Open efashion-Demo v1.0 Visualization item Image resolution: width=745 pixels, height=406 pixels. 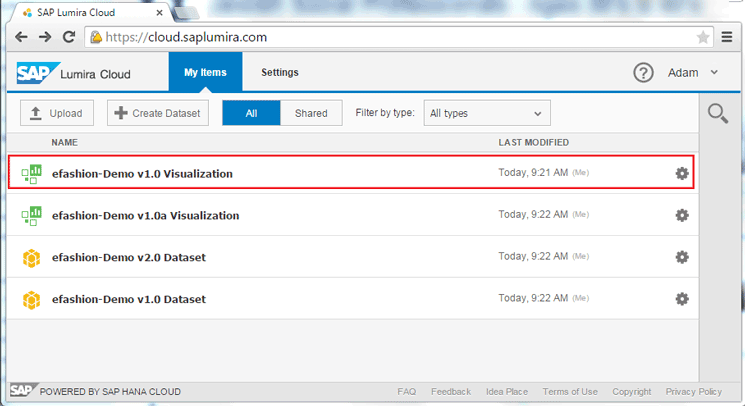pyautogui.click(x=142, y=174)
